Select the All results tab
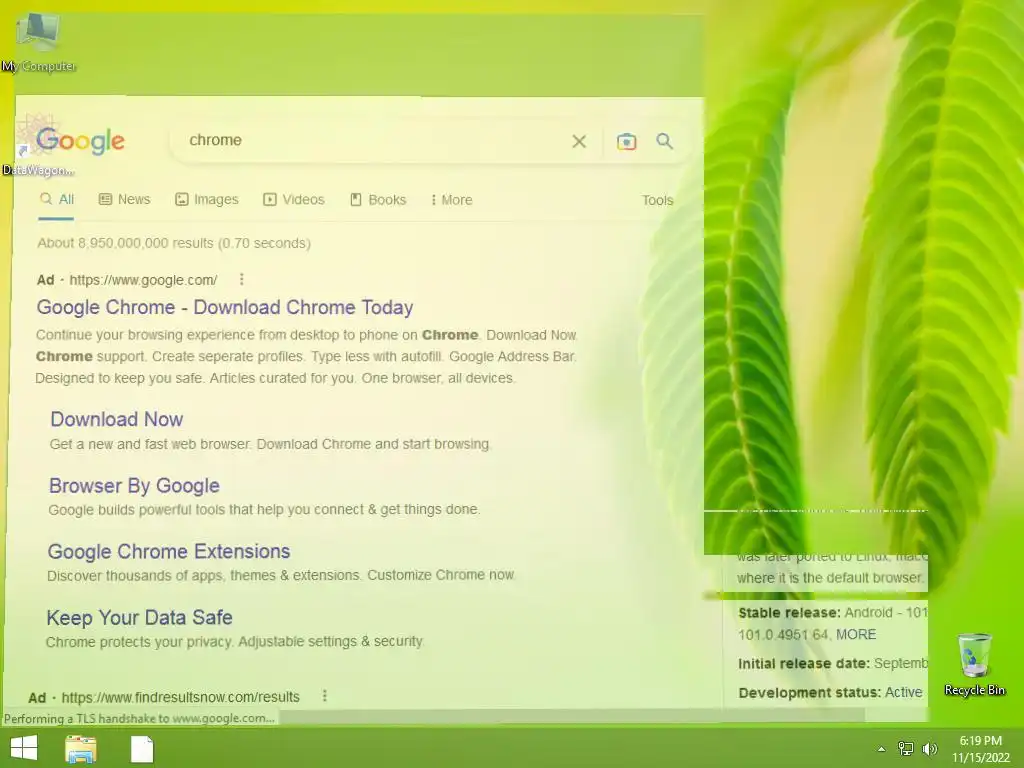1024x768 pixels. (57, 199)
